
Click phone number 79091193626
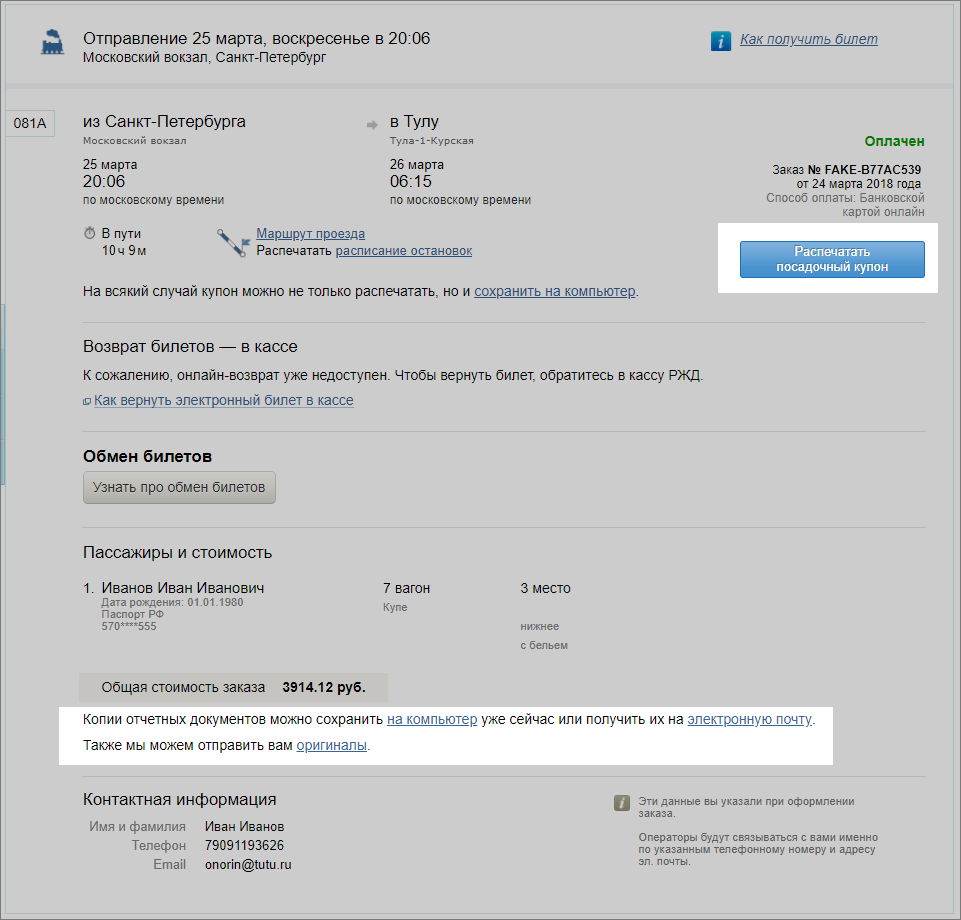(245, 846)
